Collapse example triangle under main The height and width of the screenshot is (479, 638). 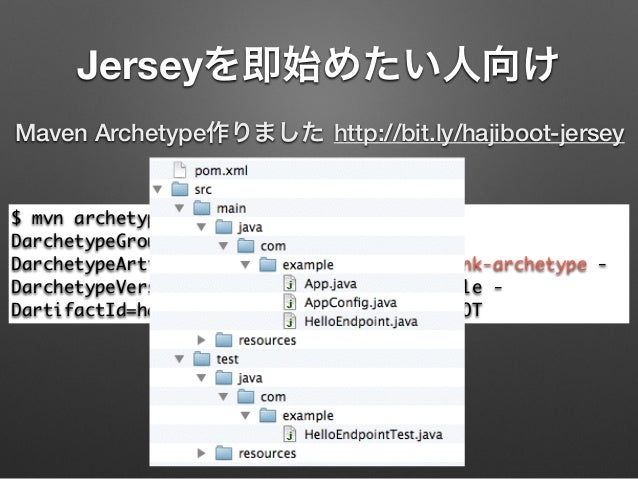click(x=245, y=265)
